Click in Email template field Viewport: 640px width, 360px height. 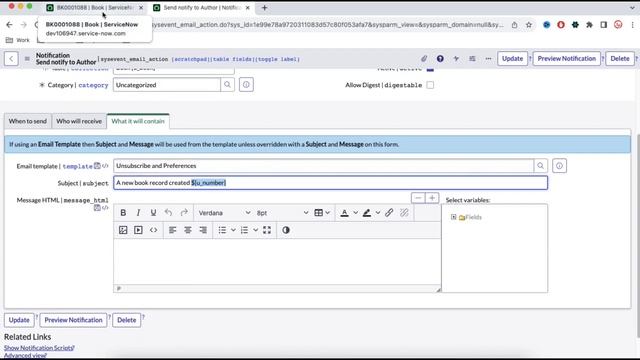point(323,166)
